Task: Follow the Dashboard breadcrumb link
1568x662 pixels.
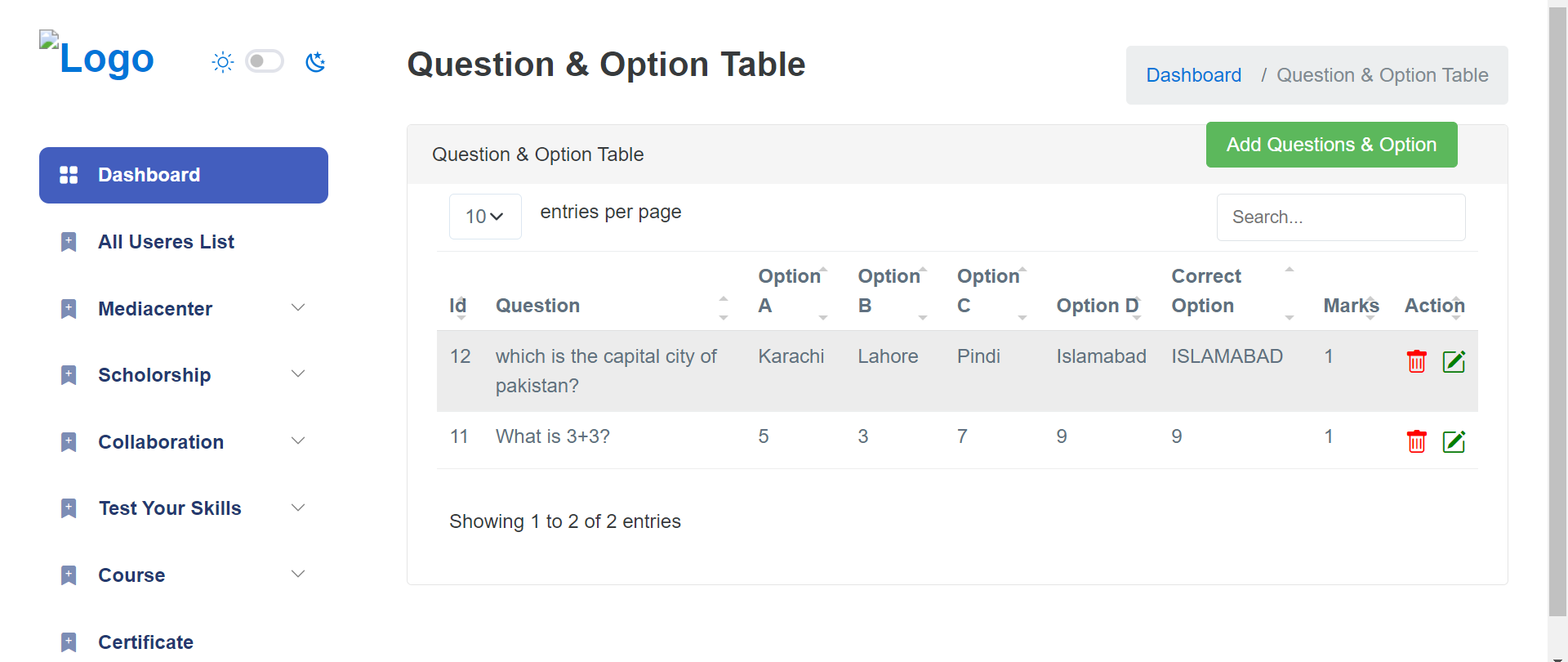Action: point(1193,75)
